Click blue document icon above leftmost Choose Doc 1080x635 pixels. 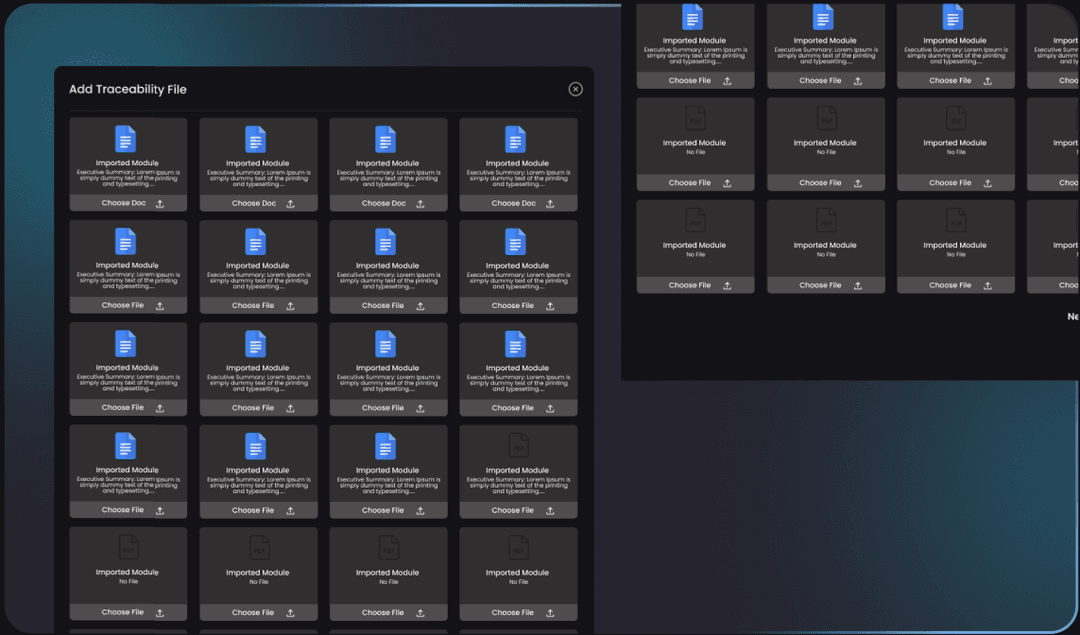(x=125, y=139)
